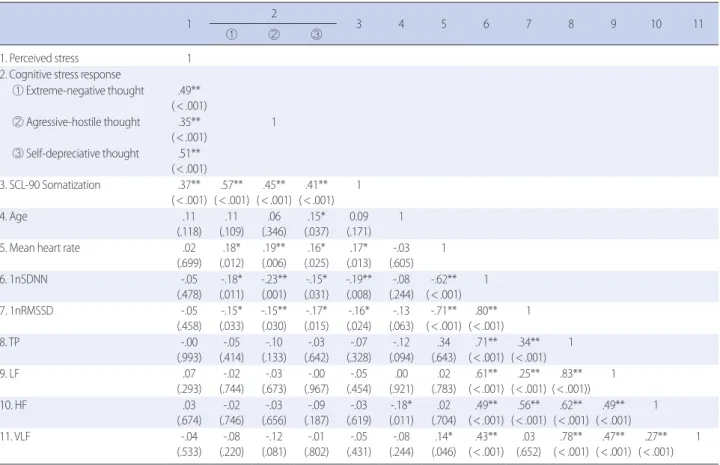
Task: Select the ".45**" correlation value
Action: pyautogui.click(x=274, y=185)
